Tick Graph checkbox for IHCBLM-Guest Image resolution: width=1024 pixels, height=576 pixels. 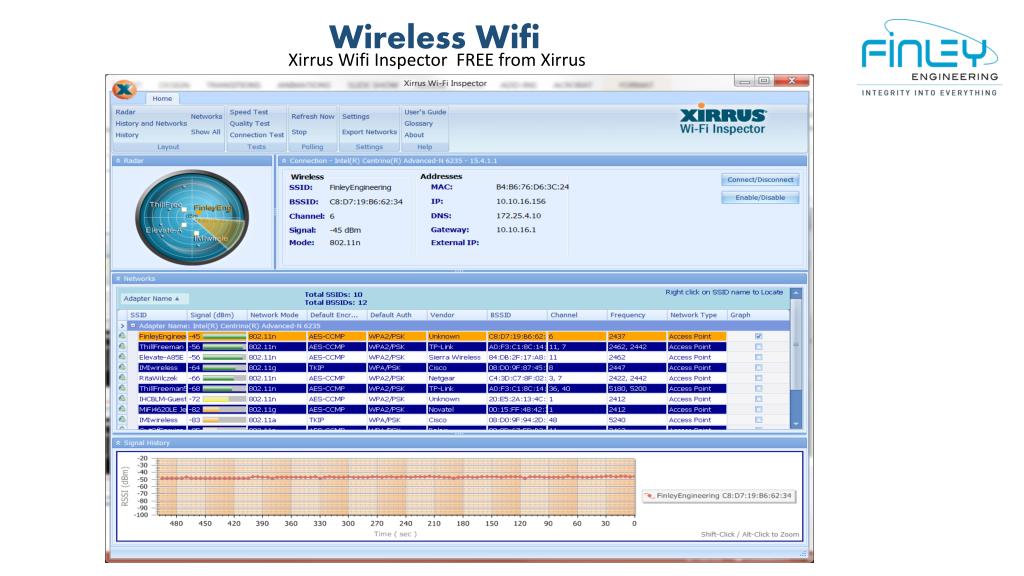pyautogui.click(x=758, y=399)
